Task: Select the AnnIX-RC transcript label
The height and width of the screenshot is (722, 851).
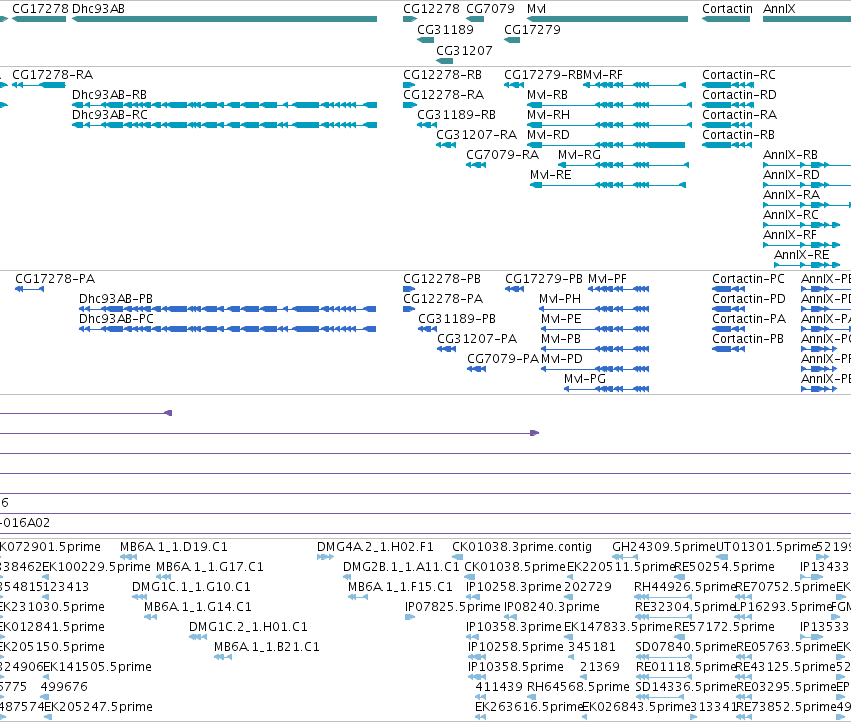Action: point(791,215)
